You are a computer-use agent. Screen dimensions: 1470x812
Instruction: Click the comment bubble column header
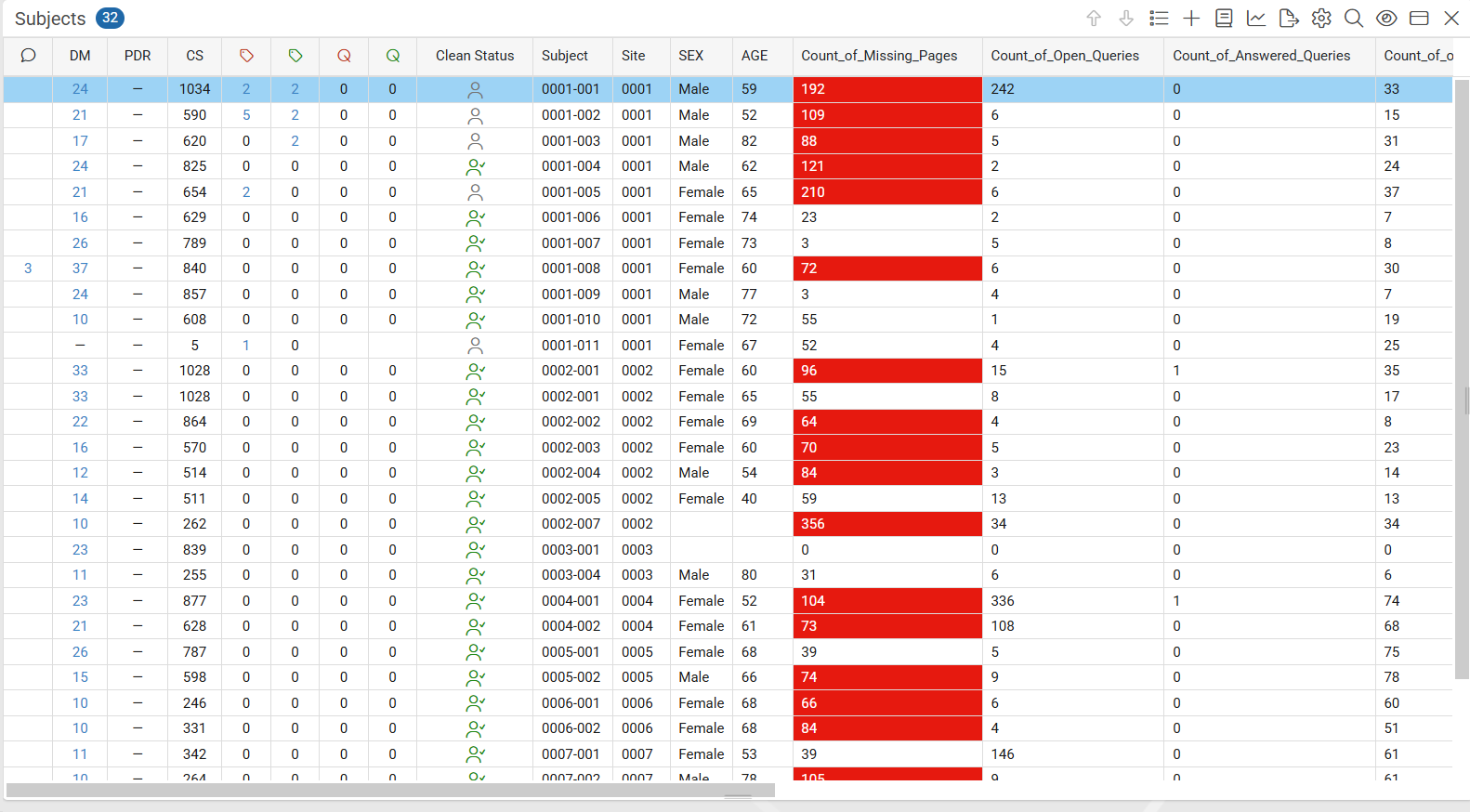[x=28, y=56]
